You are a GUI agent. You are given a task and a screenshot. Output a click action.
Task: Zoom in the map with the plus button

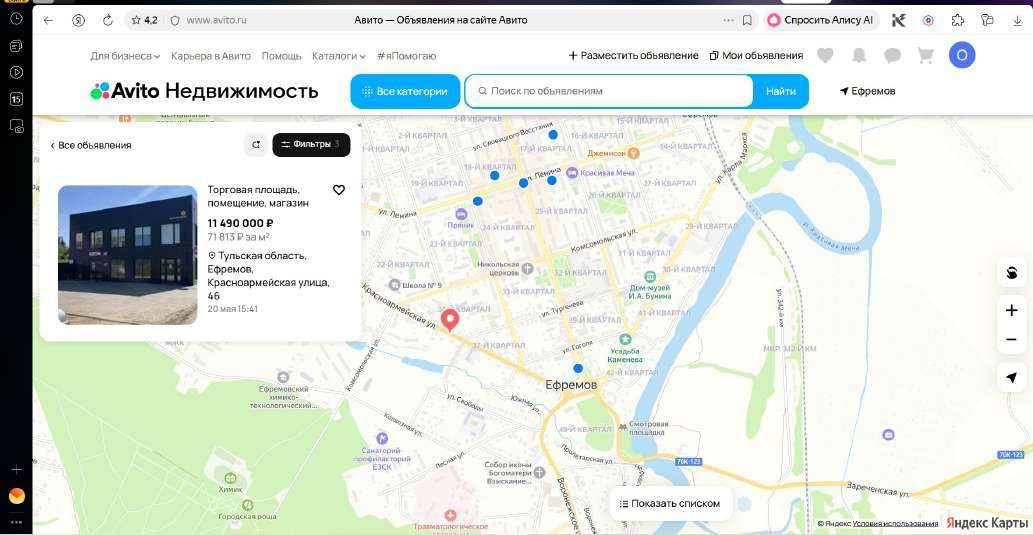click(x=1011, y=310)
